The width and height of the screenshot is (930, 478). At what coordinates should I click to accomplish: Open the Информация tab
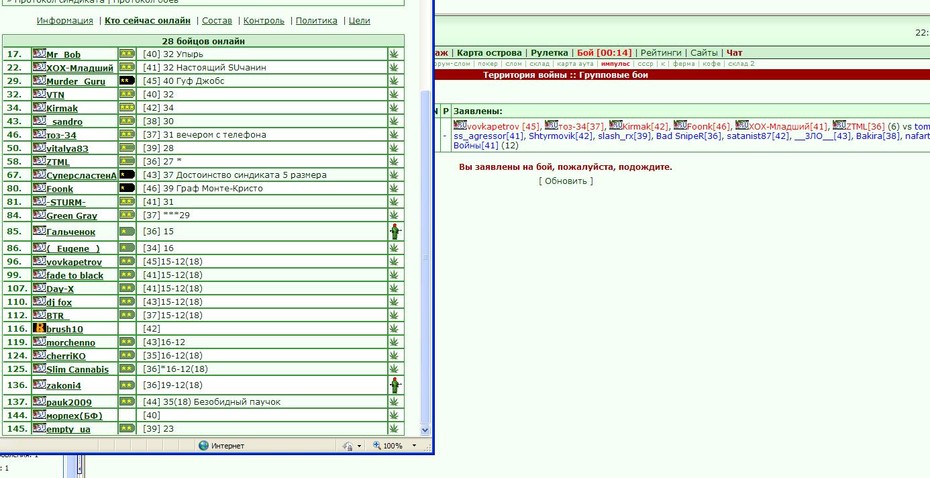[65, 20]
